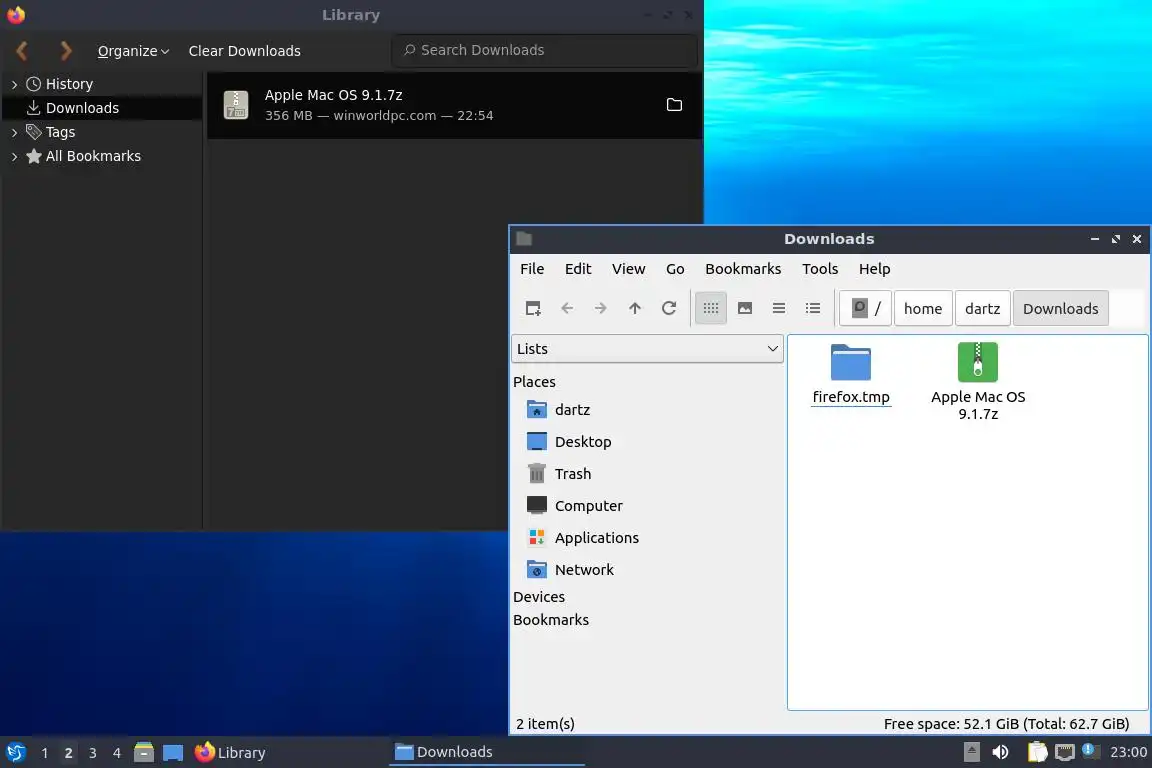Click the show desktop taskbar icon
This screenshot has height=768, width=1152.
click(x=173, y=753)
